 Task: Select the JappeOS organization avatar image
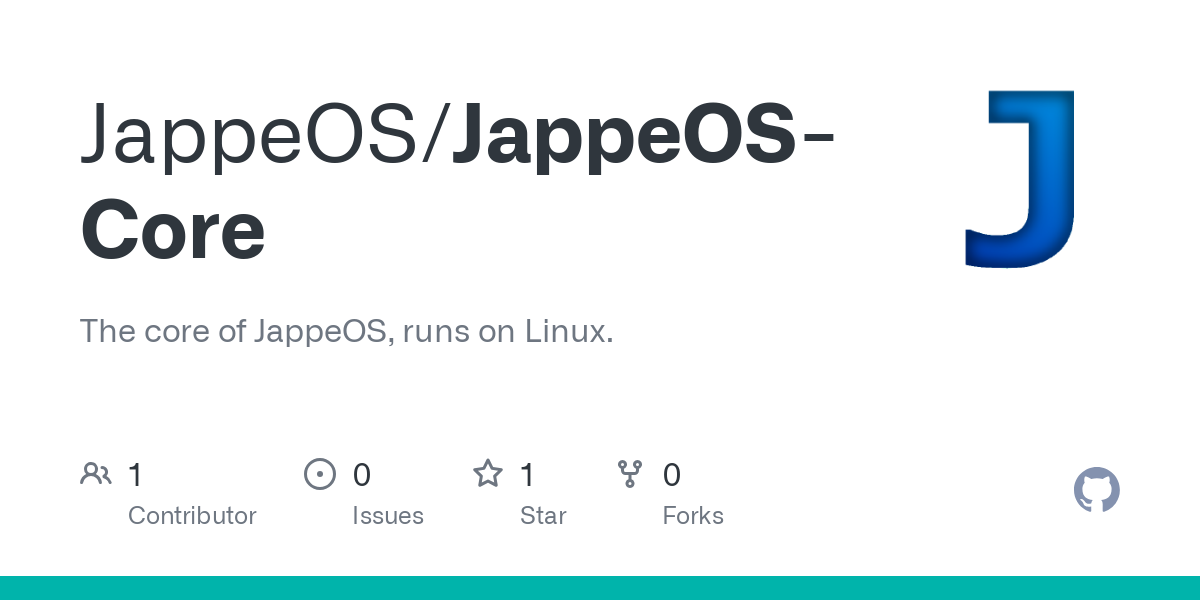click(1019, 178)
